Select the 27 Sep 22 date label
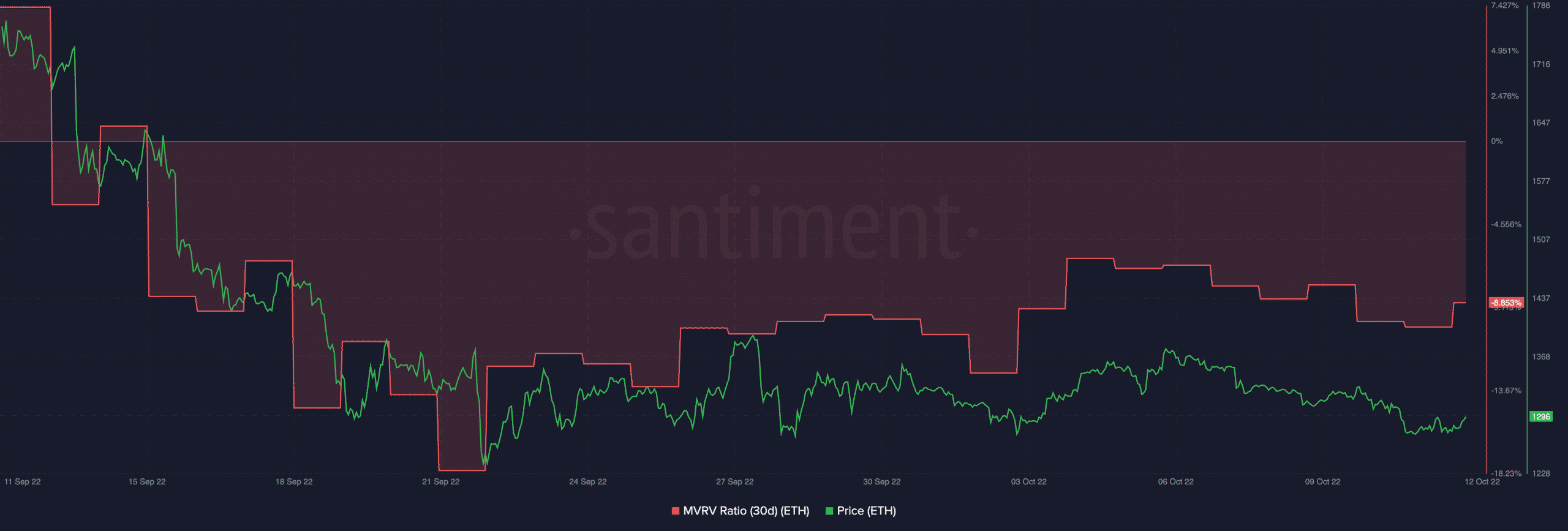 pos(735,481)
